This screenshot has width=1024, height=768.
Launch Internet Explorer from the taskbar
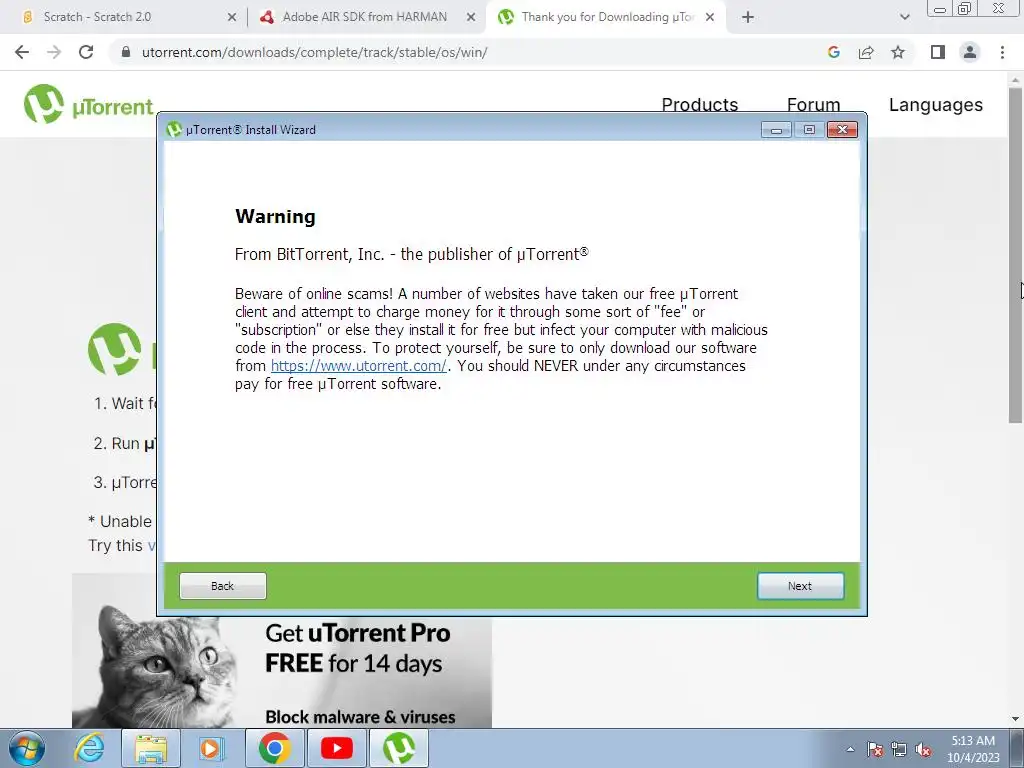pos(89,748)
